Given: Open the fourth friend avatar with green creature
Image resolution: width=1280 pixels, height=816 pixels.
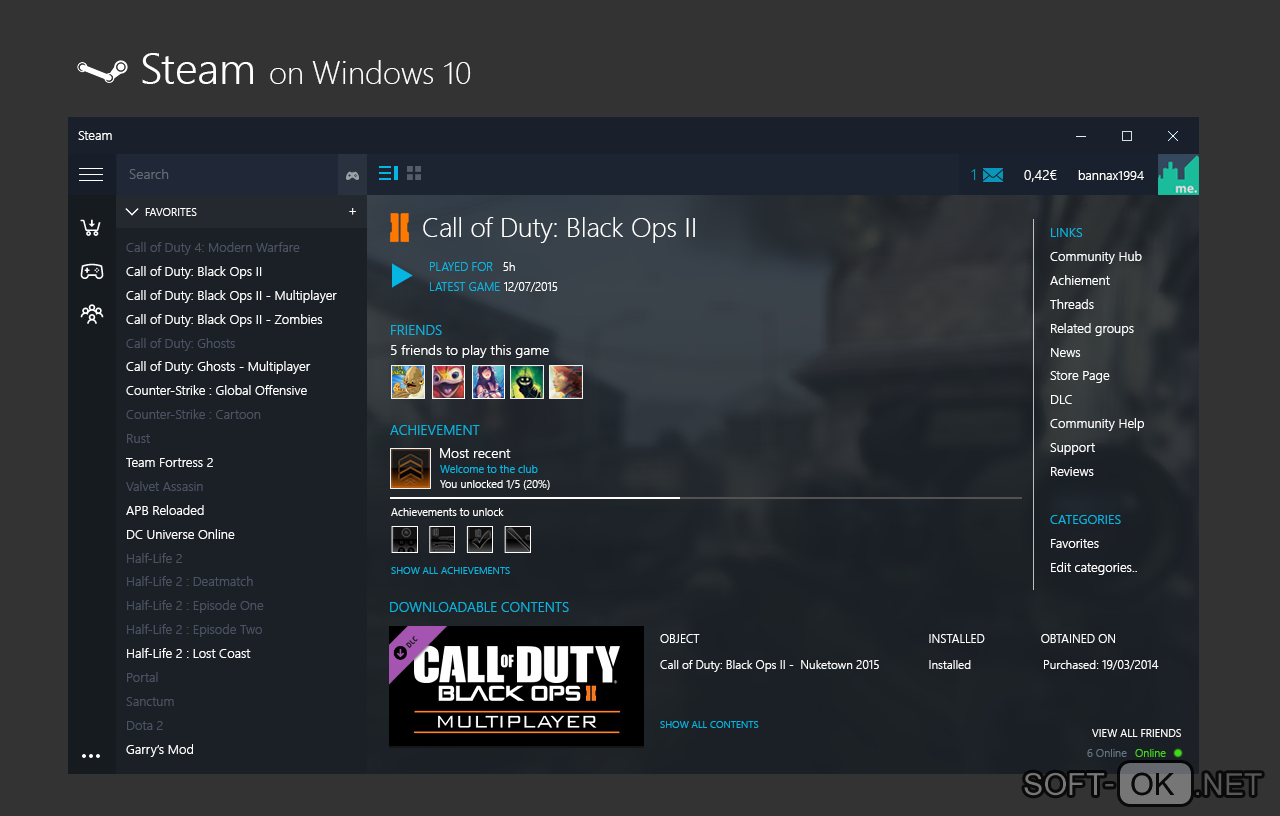Looking at the screenshot, I should click(x=527, y=382).
